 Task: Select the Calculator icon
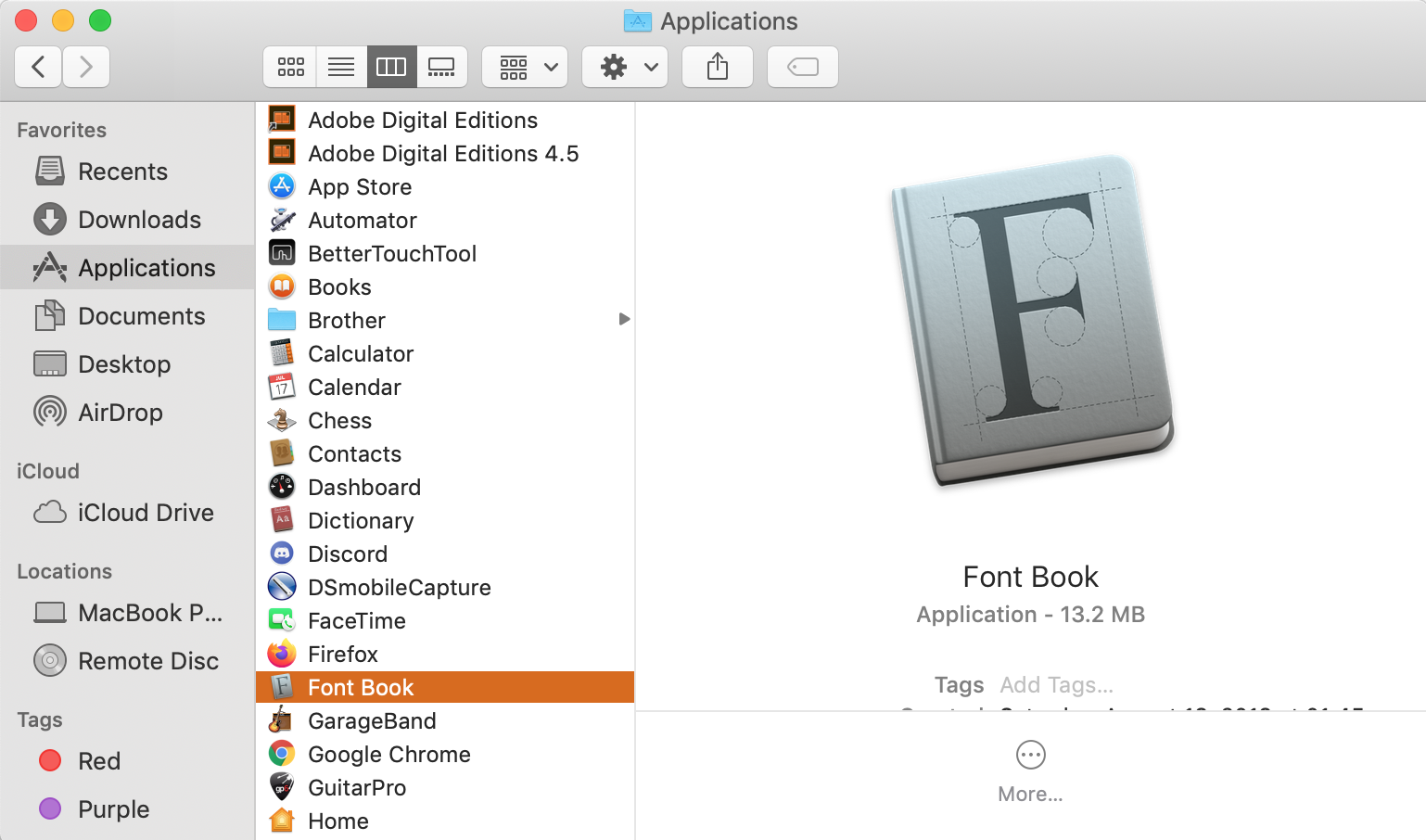[x=282, y=353]
